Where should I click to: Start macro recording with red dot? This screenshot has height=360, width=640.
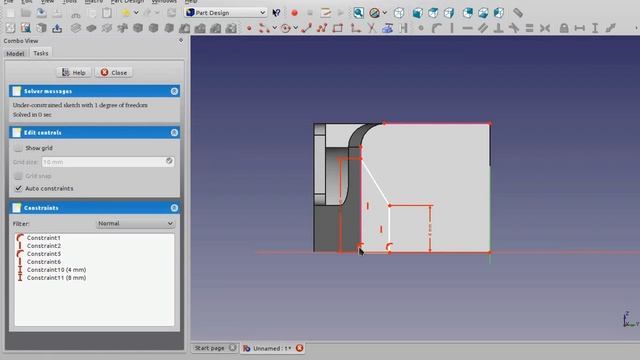click(x=294, y=13)
